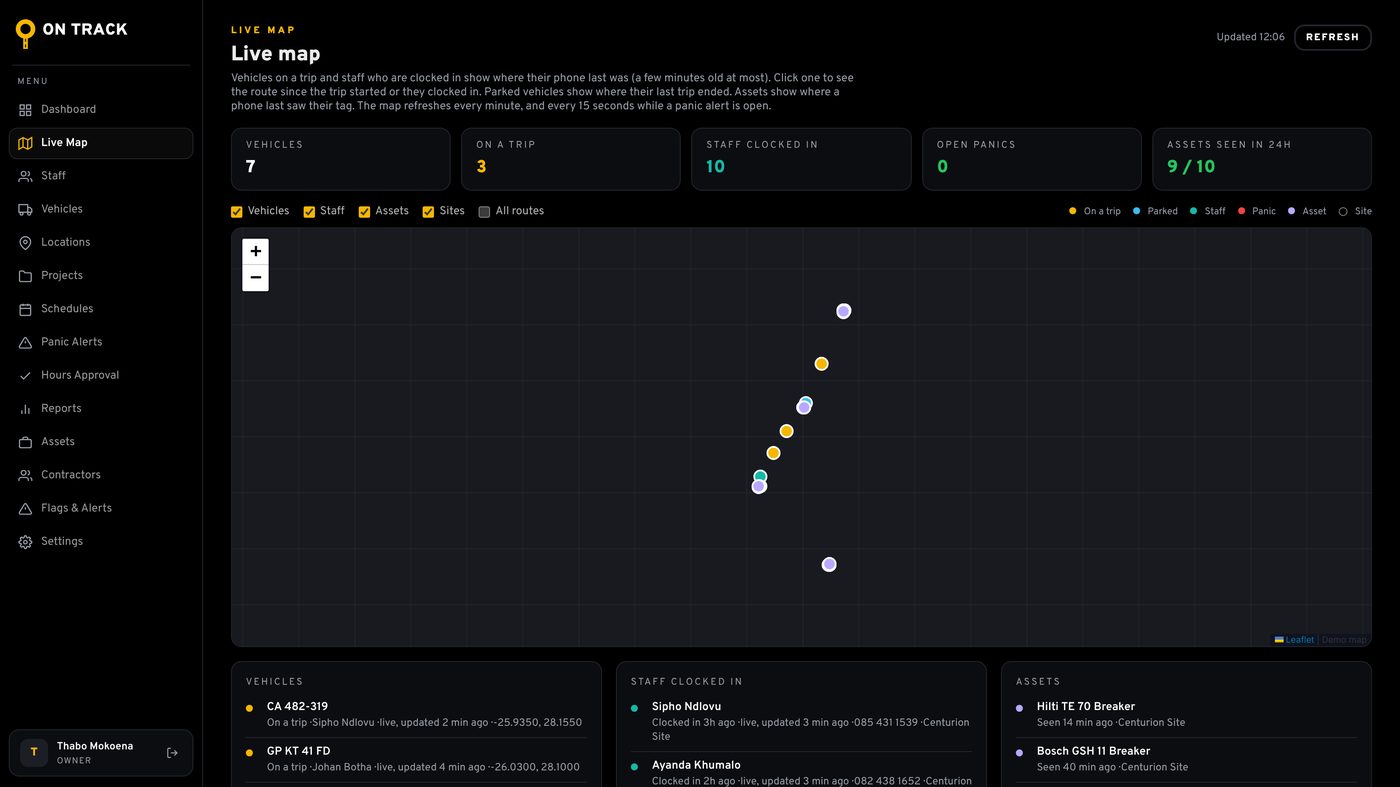Open Dashboard via its grid icon
Screen dimensions: 1400x787
(25, 110)
